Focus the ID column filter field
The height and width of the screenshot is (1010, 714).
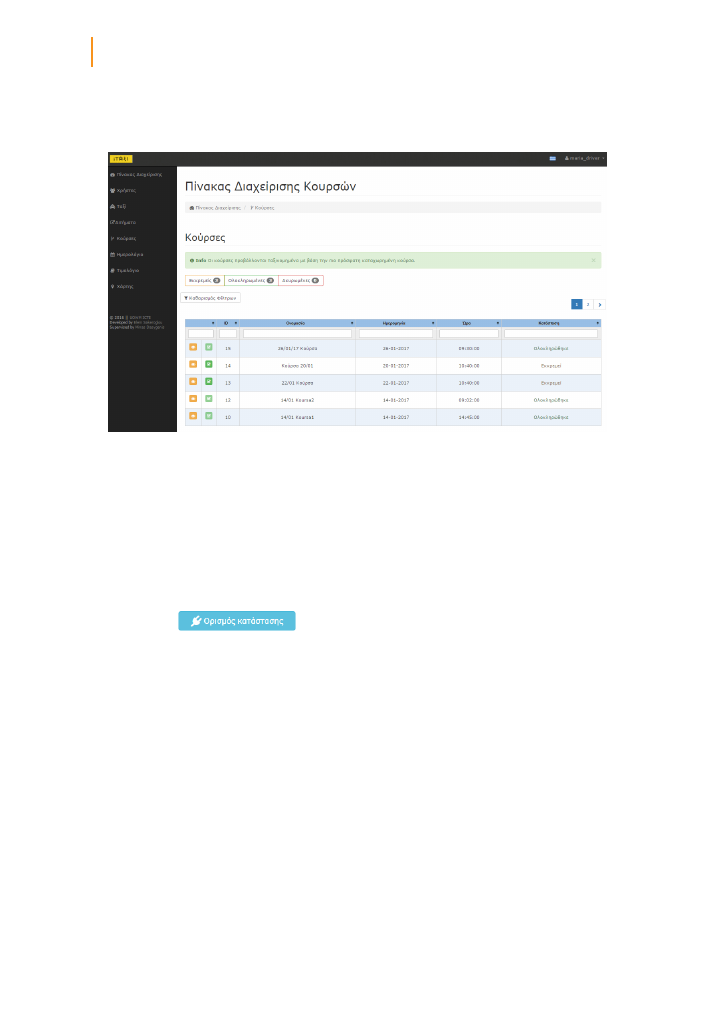pos(228,334)
